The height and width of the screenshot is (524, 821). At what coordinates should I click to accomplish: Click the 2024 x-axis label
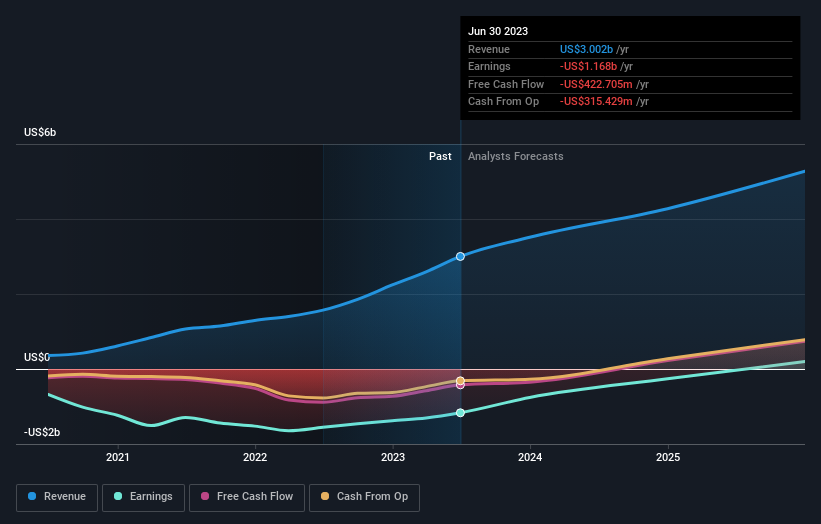(x=530, y=457)
